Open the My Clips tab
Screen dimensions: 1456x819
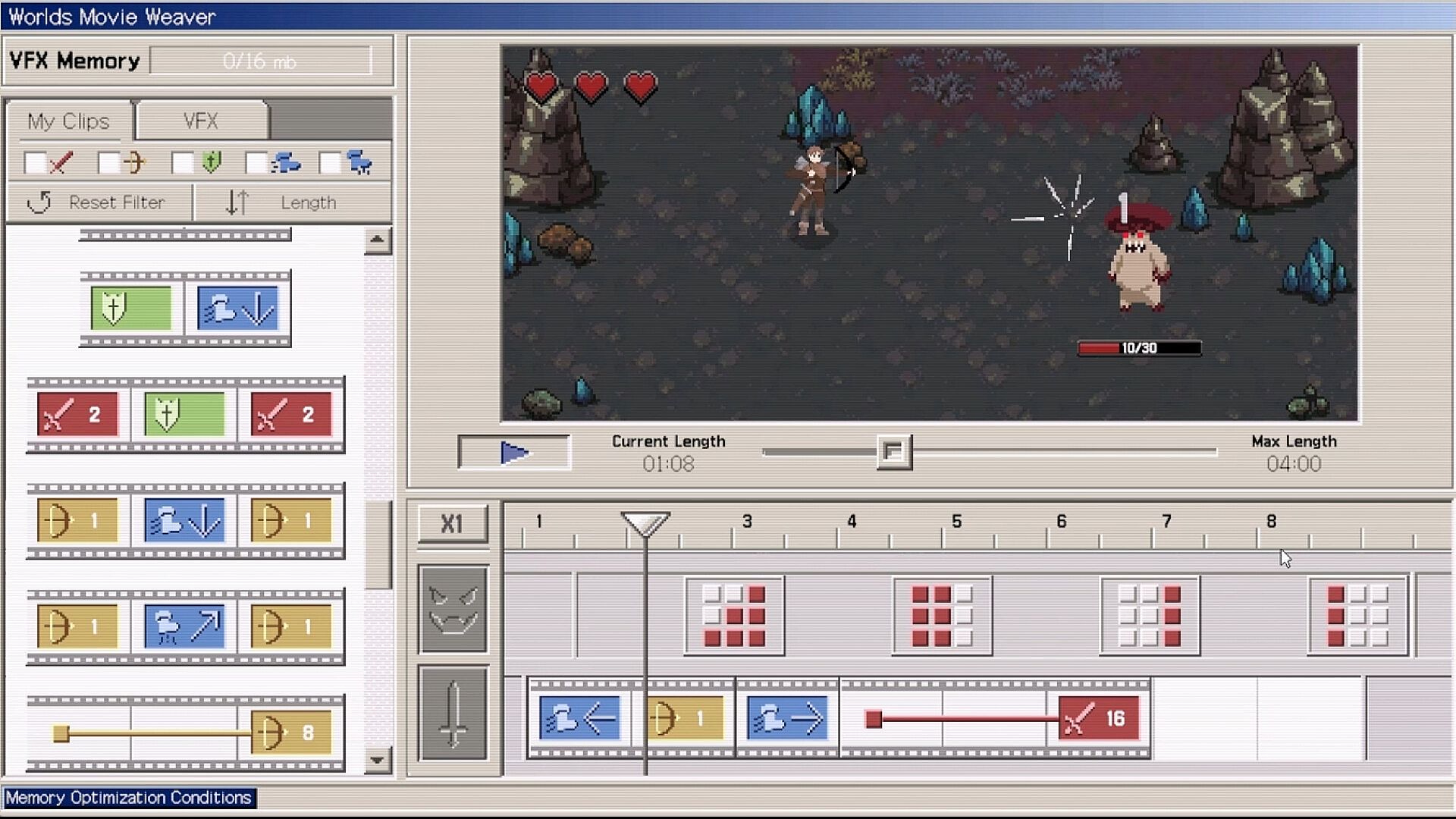click(69, 121)
